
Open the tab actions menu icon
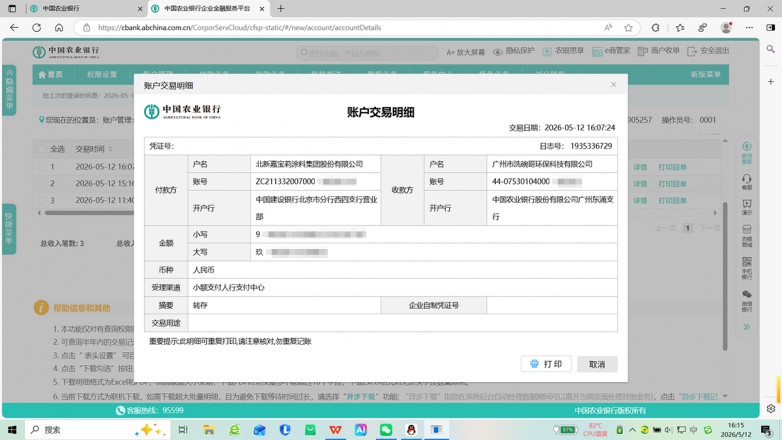coord(12,8)
